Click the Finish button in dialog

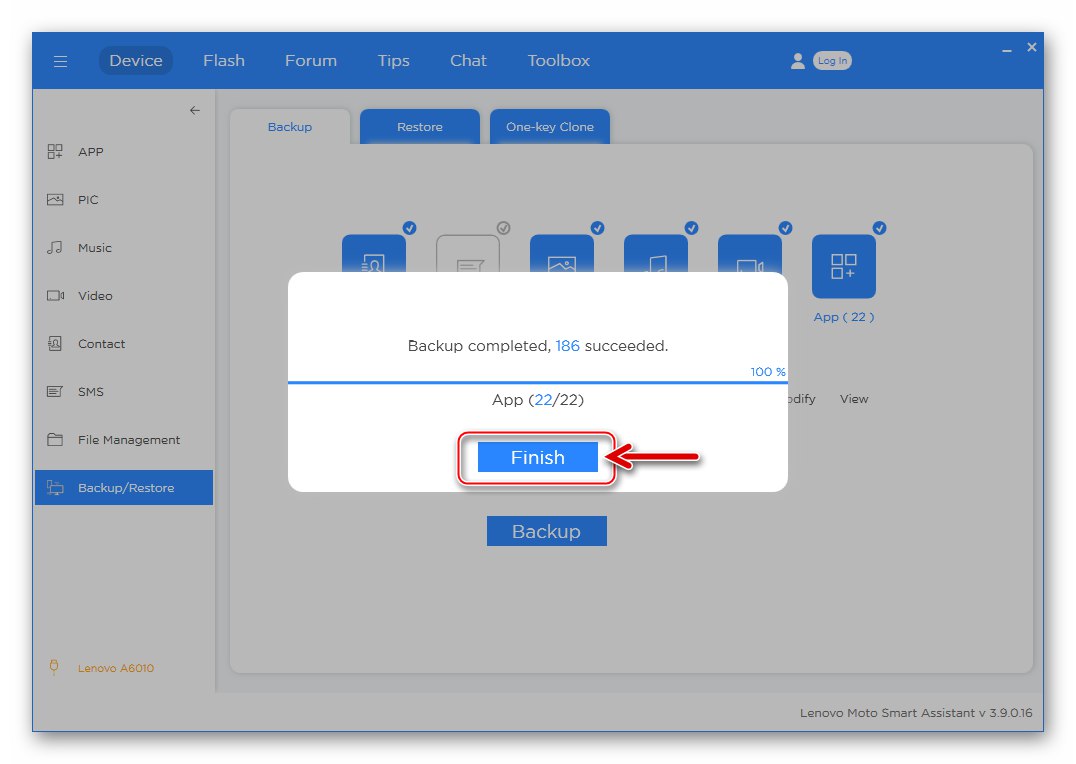pyautogui.click(x=537, y=457)
